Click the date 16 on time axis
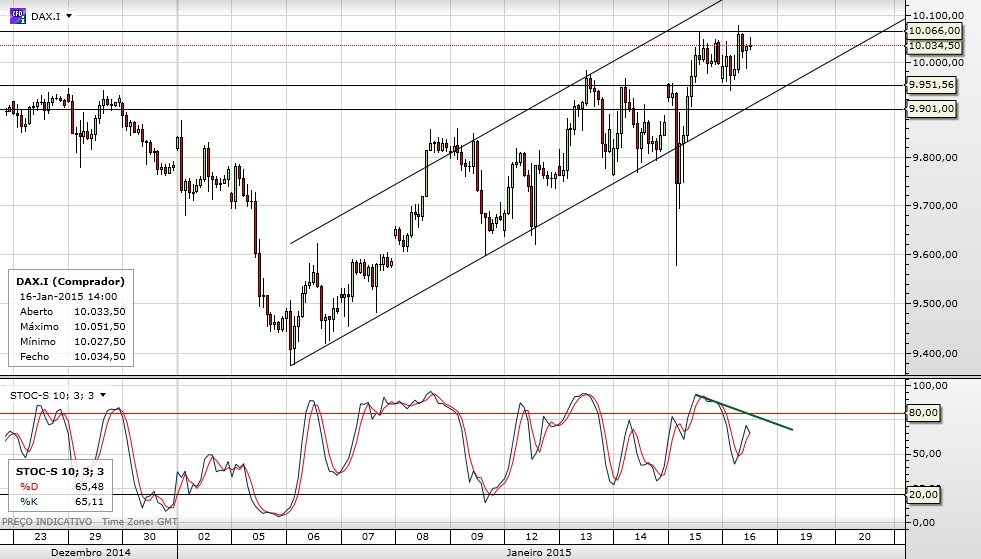The height and width of the screenshot is (559, 981). coord(750,536)
